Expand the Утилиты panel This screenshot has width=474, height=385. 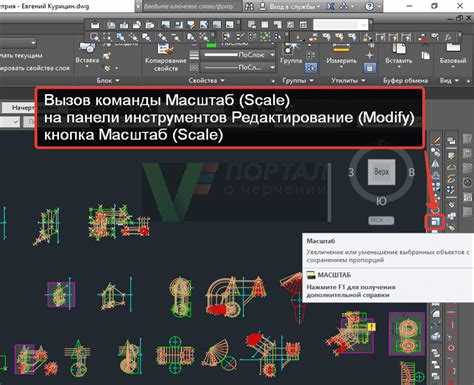(348, 81)
